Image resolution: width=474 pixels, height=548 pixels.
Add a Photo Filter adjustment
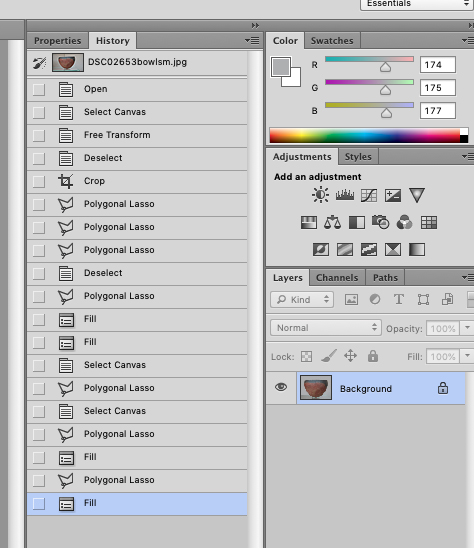[381, 222]
